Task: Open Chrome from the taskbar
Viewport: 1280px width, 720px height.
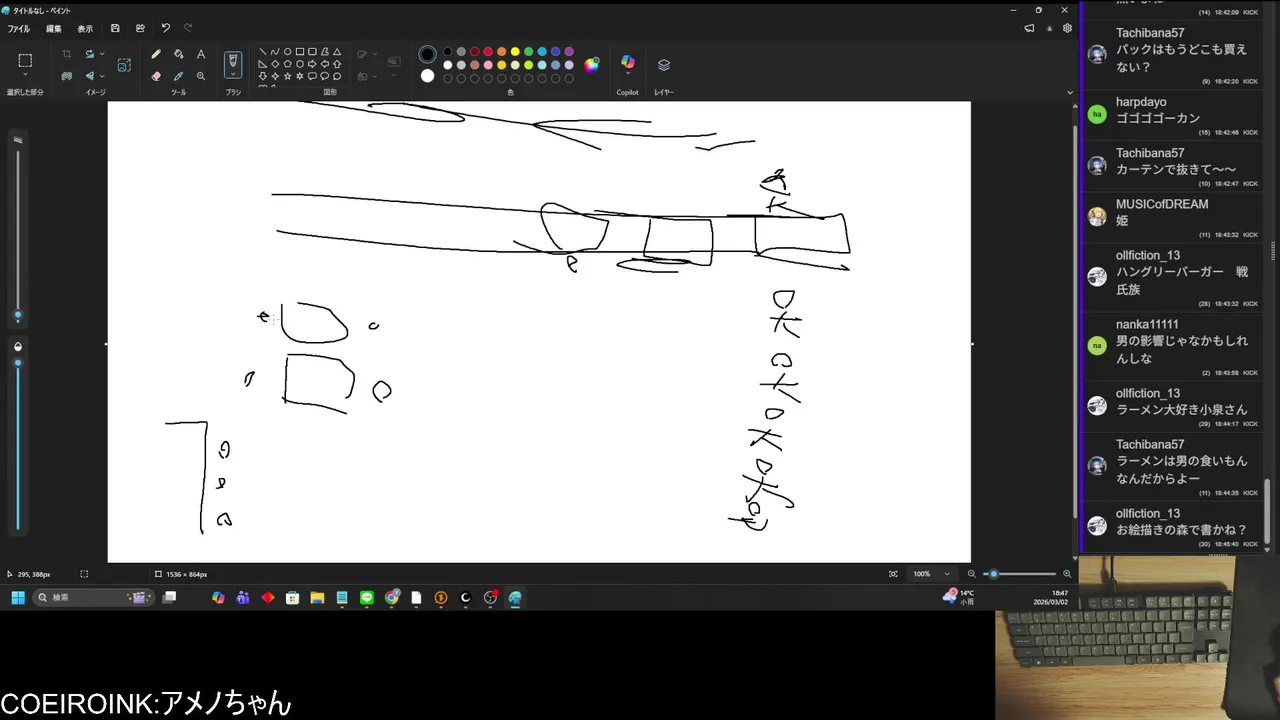Action: (392, 598)
